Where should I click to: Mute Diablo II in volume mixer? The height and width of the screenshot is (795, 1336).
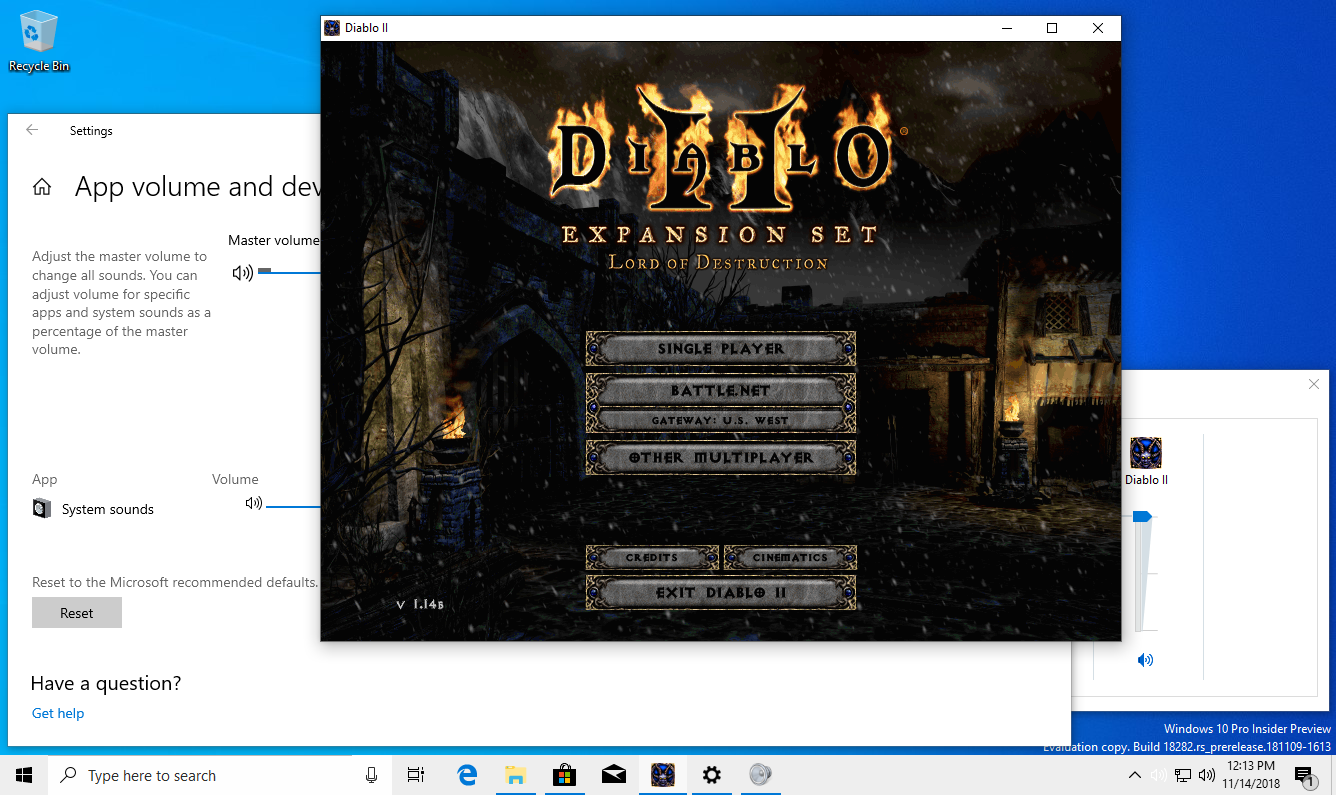point(1145,660)
